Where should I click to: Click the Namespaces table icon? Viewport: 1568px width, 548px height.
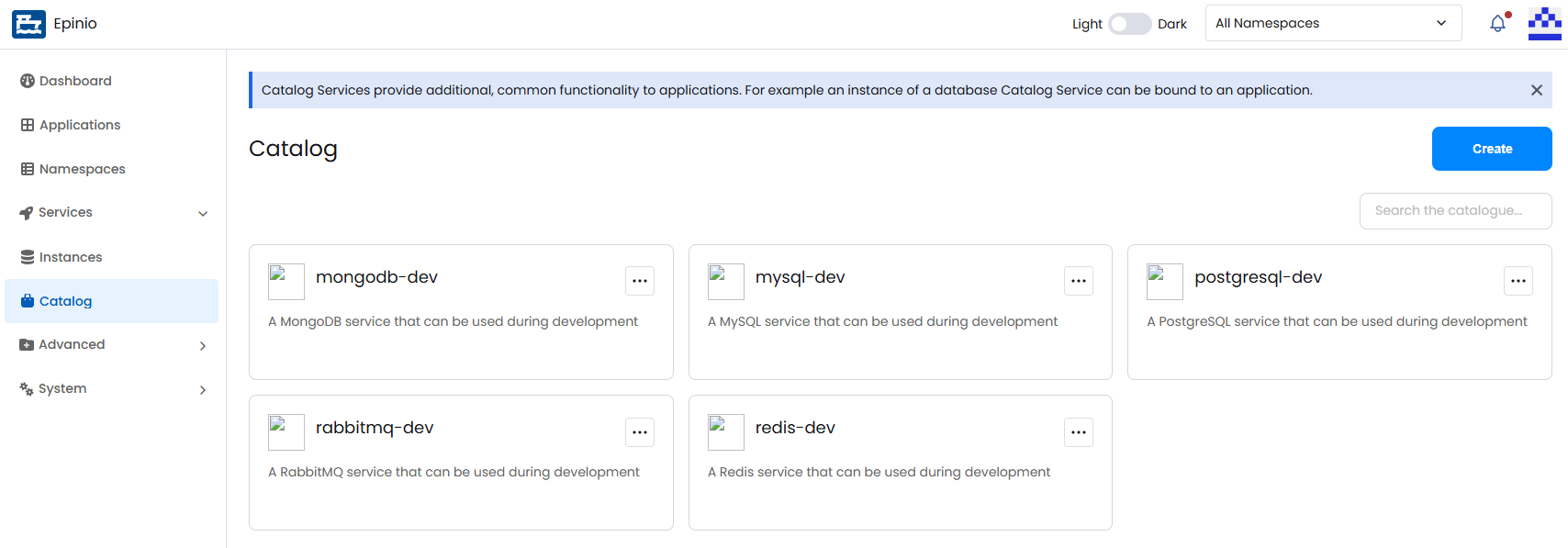[28, 169]
